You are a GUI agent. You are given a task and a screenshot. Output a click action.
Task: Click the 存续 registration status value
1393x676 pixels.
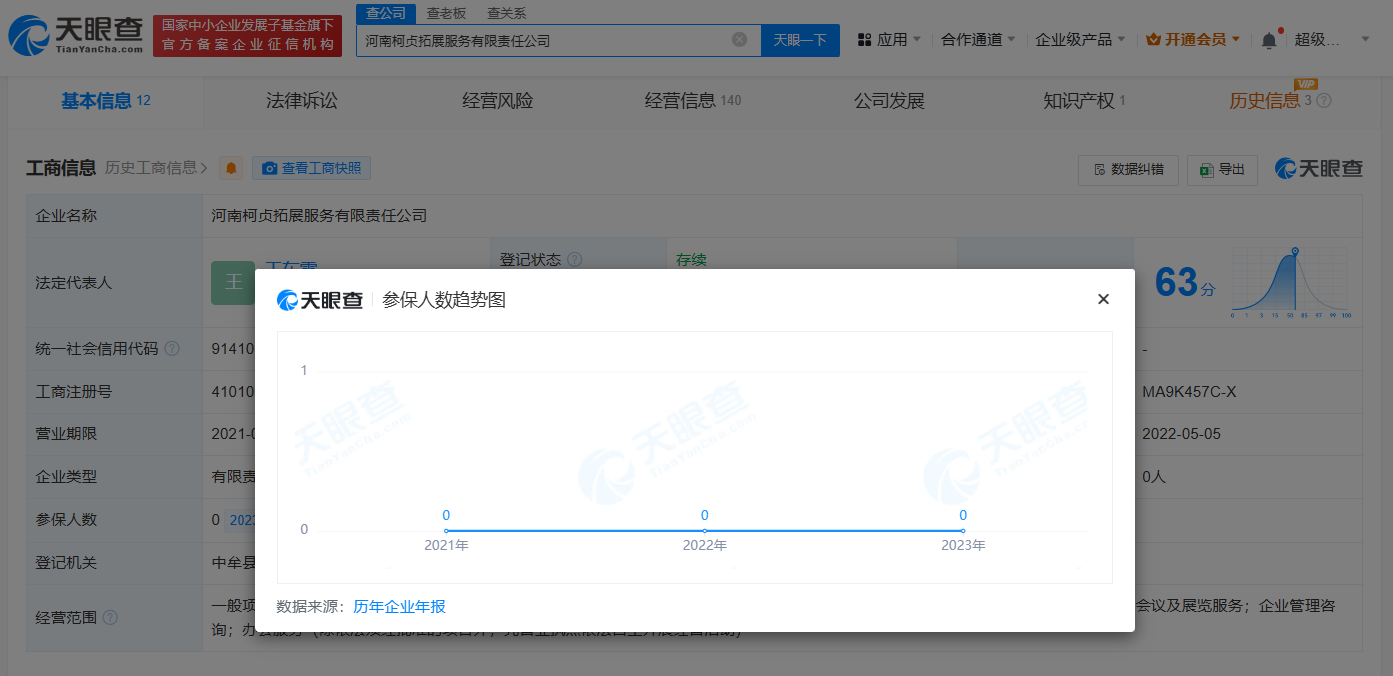tap(691, 260)
